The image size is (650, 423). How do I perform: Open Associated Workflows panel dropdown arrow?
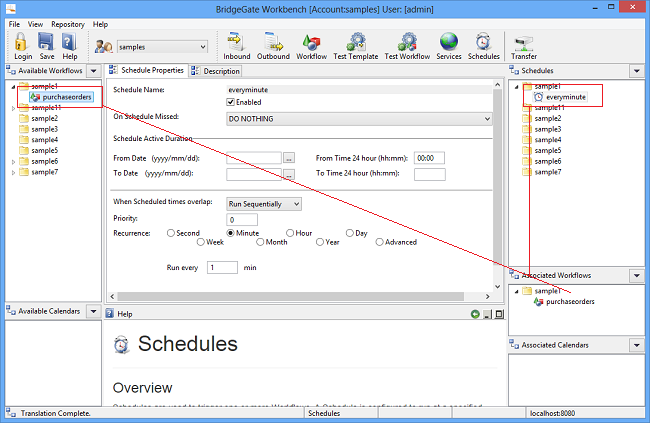637,275
